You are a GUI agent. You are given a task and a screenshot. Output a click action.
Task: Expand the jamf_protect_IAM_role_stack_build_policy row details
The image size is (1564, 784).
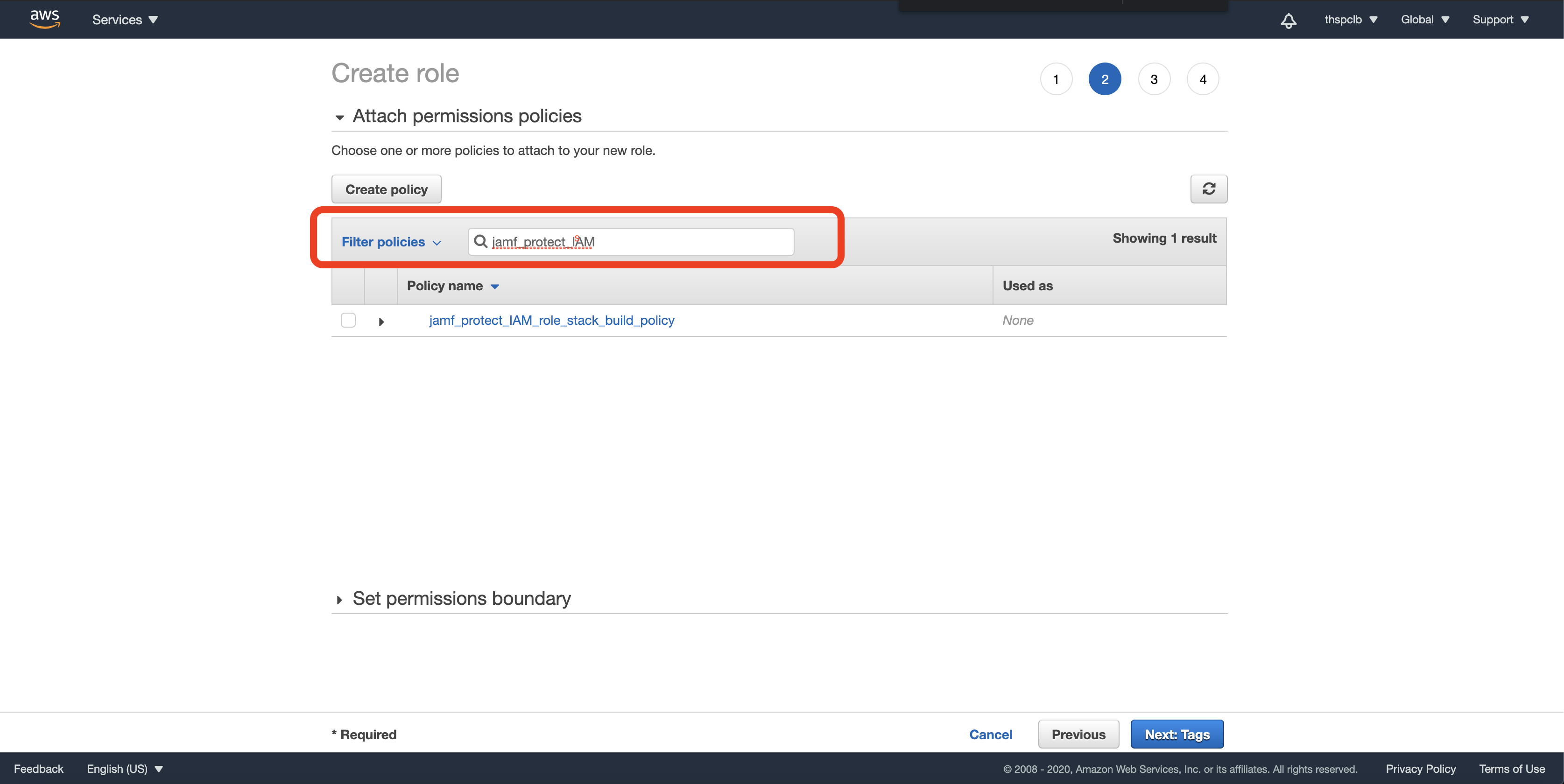381,322
